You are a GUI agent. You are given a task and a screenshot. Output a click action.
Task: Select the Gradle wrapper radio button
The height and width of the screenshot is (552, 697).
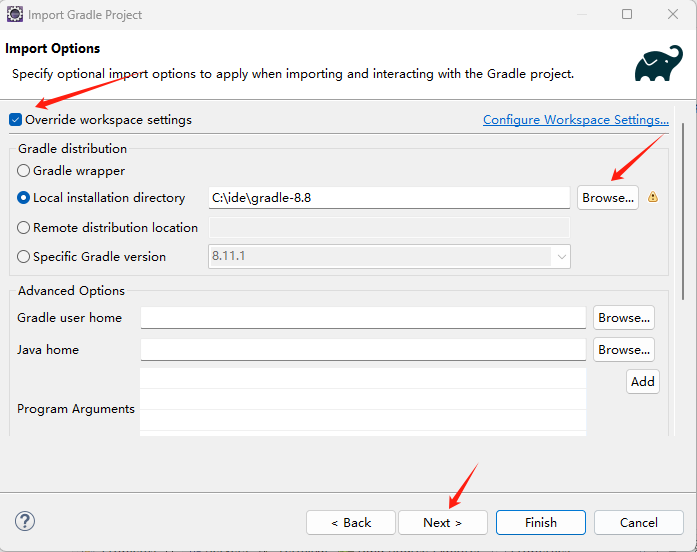[23, 171]
